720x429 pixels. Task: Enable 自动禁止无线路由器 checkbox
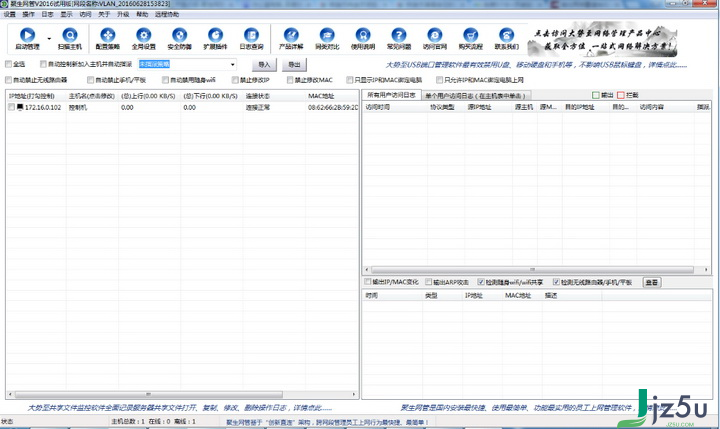point(8,80)
